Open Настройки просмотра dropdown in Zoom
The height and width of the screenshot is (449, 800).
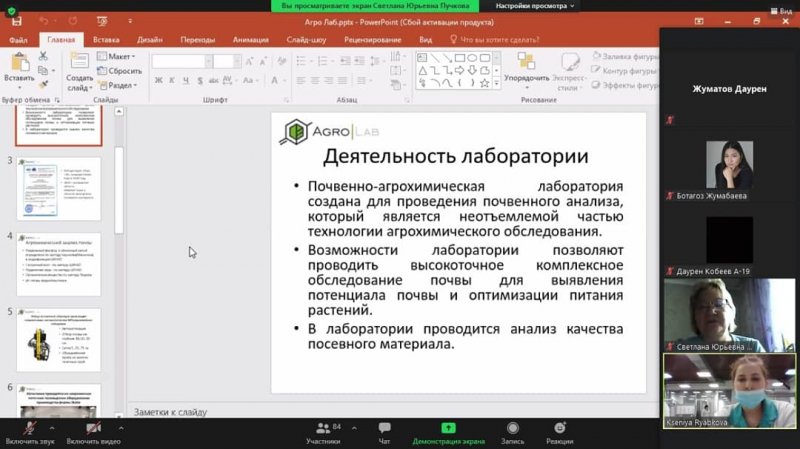click(x=535, y=6)
